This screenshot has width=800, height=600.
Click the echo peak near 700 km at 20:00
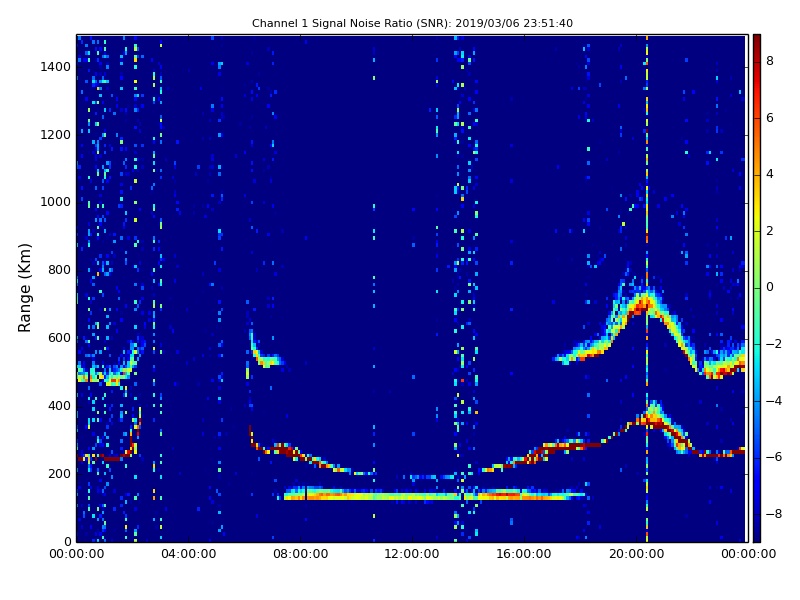coord(644,305)
